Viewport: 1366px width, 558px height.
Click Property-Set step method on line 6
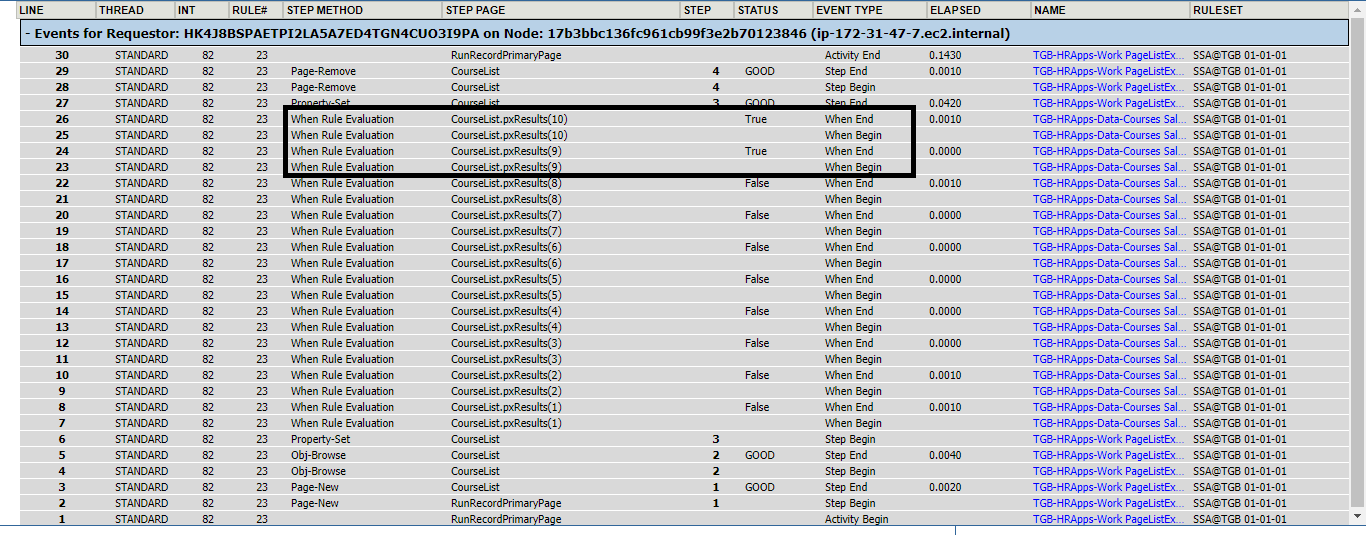(x=320, y=439)
